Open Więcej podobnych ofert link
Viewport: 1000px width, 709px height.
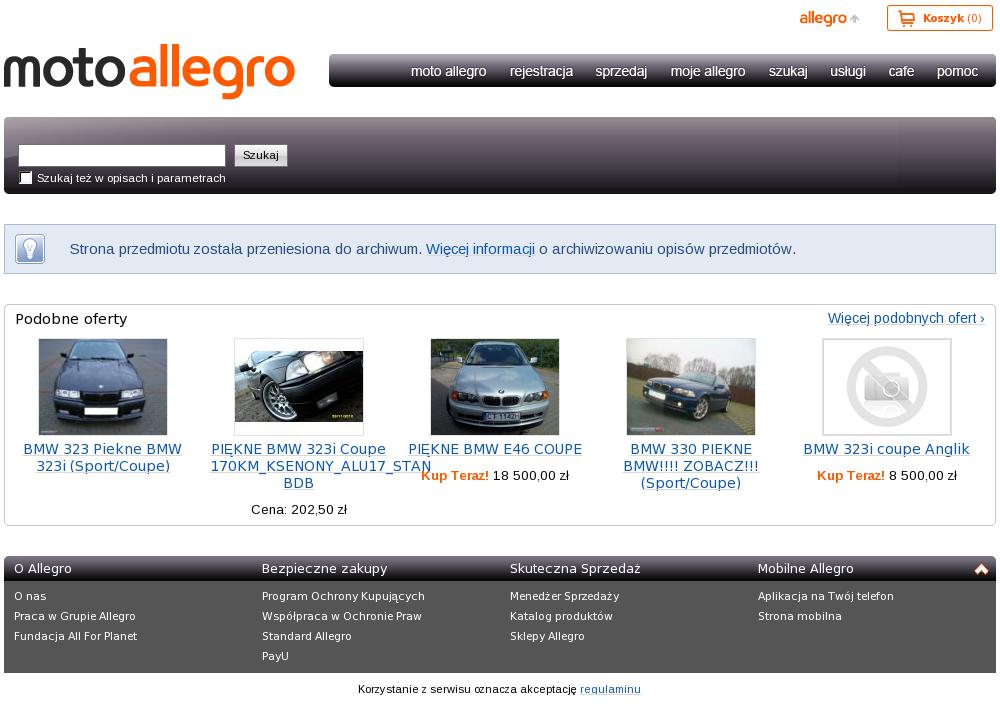pos(906,318)
